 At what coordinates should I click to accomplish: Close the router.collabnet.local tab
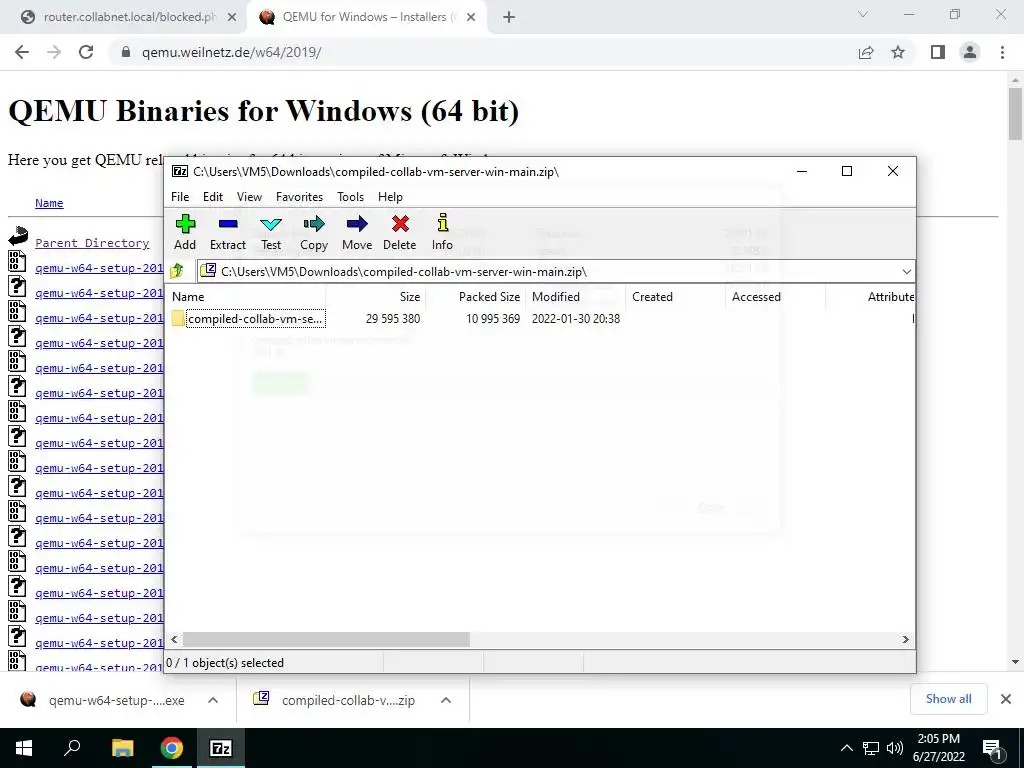pyautogui.click(x=231, y=17)
